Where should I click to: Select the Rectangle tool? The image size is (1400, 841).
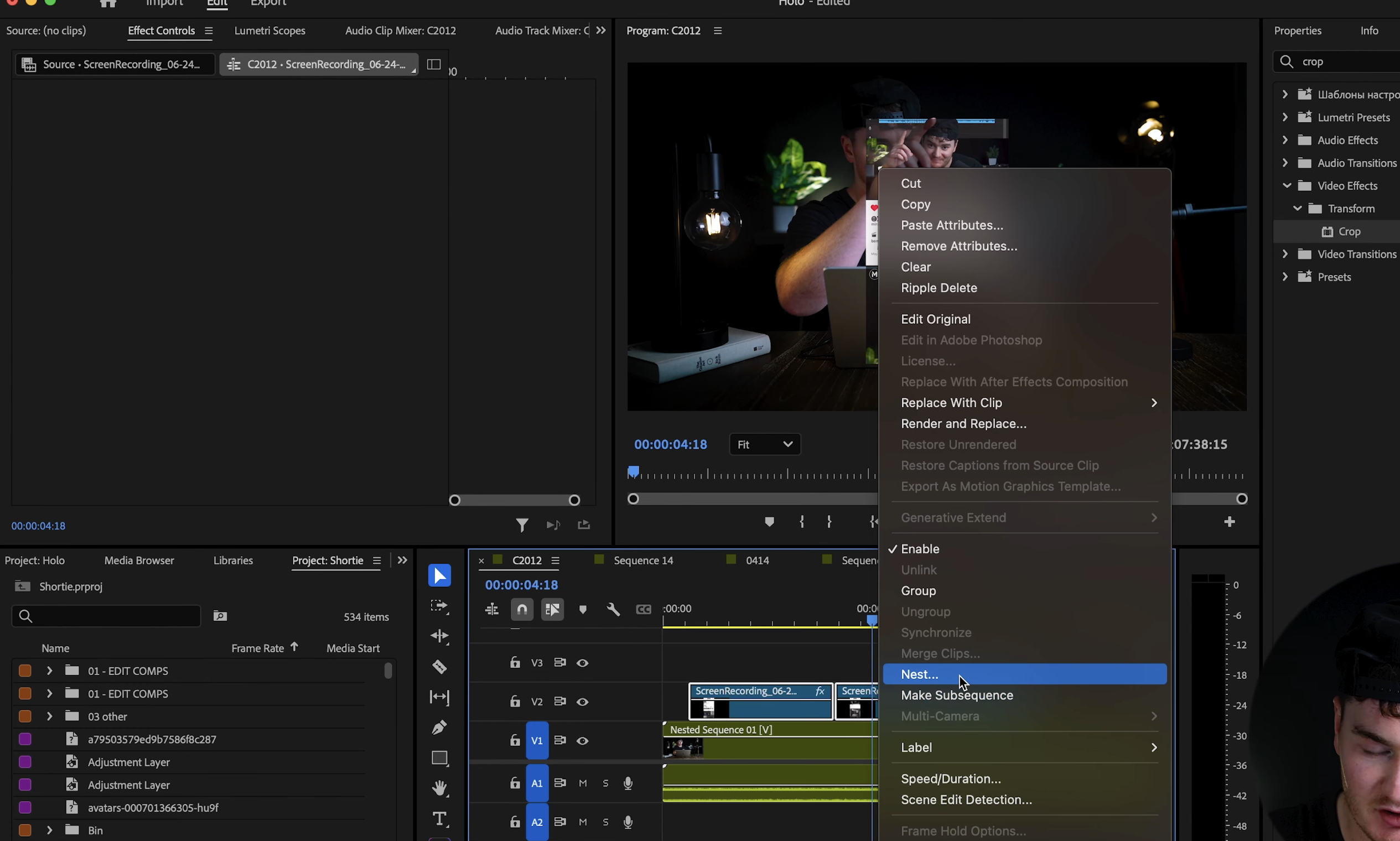439,757
